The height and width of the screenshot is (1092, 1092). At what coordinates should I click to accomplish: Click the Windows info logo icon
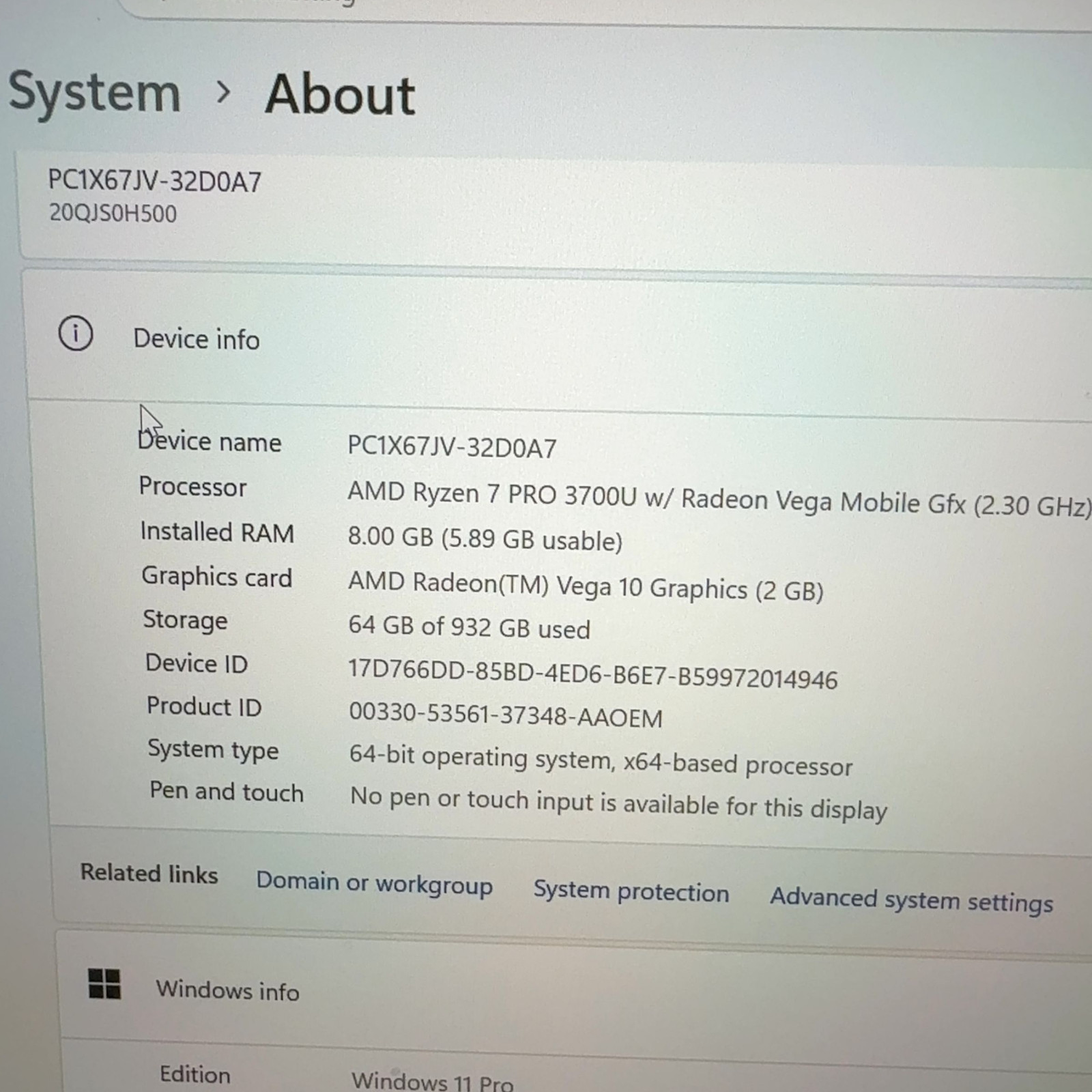click(104, 984)
